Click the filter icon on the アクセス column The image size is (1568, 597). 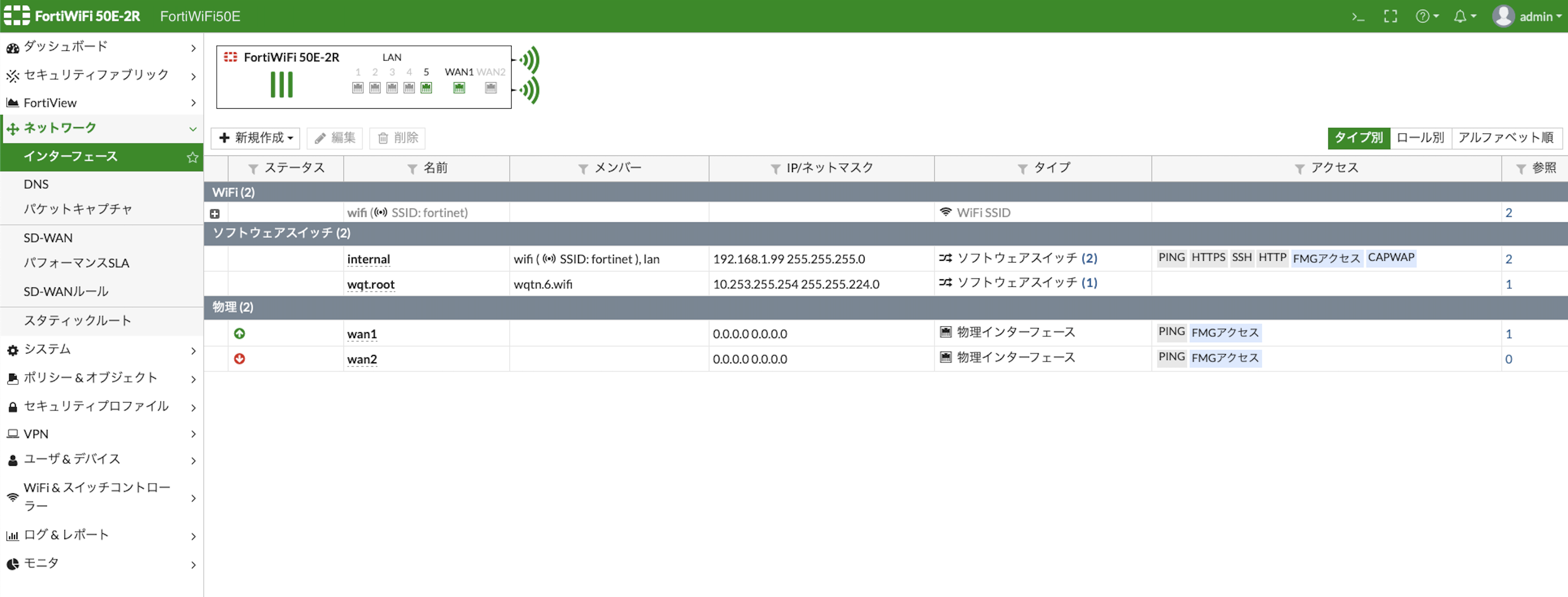(1300, 168)
